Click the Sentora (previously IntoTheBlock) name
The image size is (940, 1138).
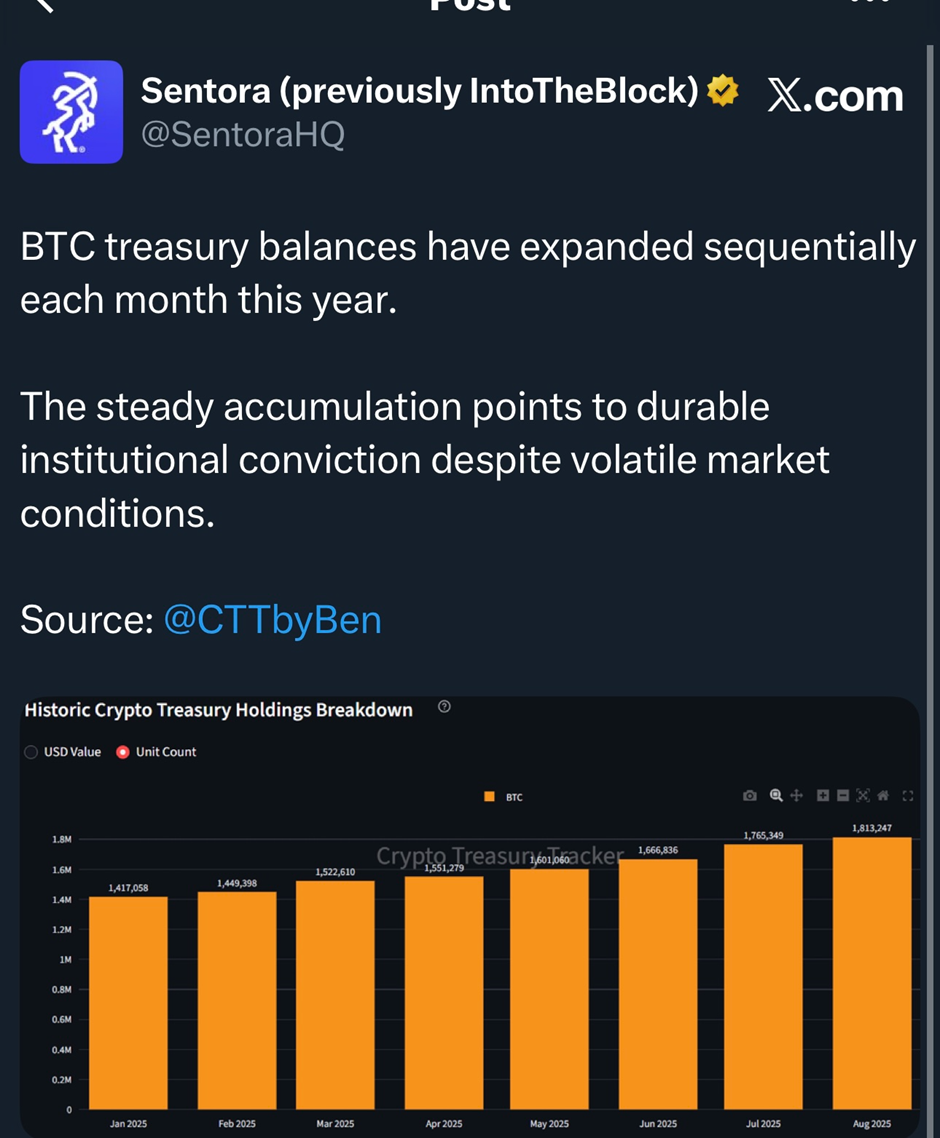tap(419, 91)
